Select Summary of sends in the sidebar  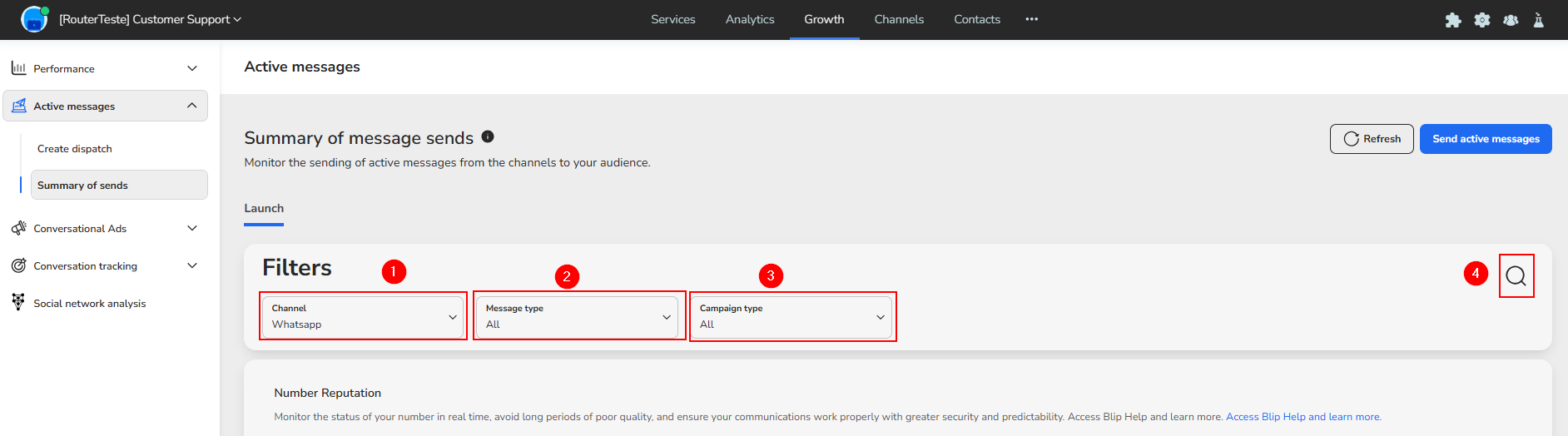click(119, 185)
